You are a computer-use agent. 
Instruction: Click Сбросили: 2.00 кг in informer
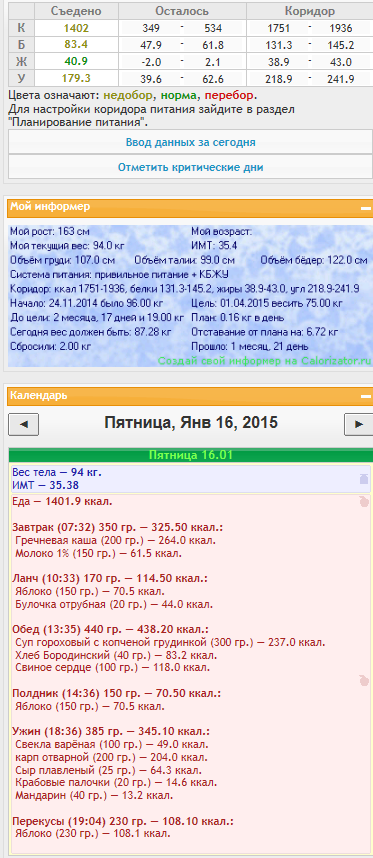tap(50, 346)
